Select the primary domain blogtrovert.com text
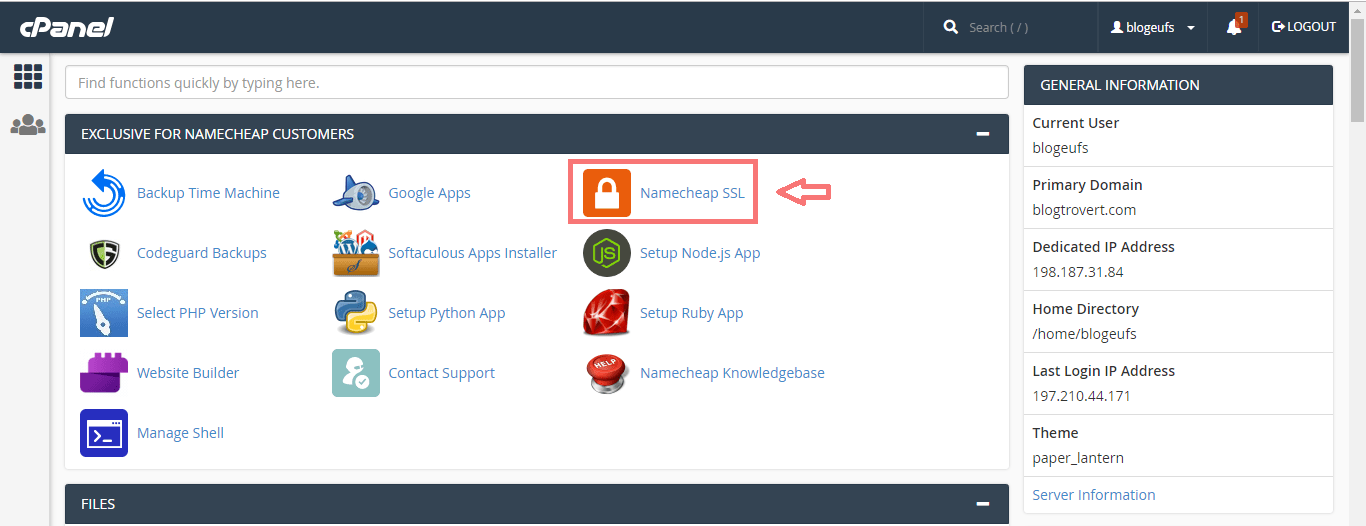1366x526 pixels. pyautogui.click(x=1084, y=210)
